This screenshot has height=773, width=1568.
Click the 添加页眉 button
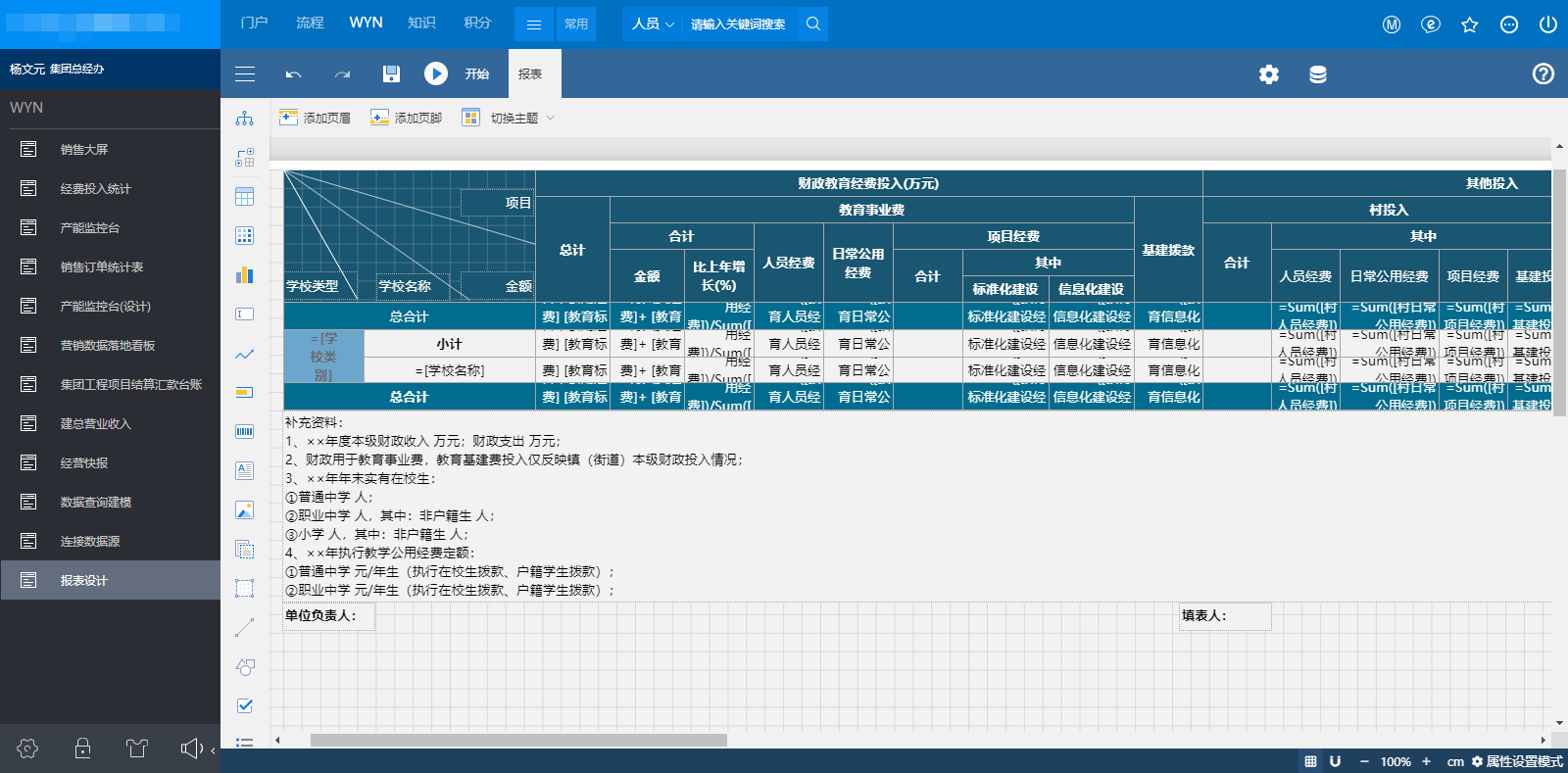click(315, 118)
